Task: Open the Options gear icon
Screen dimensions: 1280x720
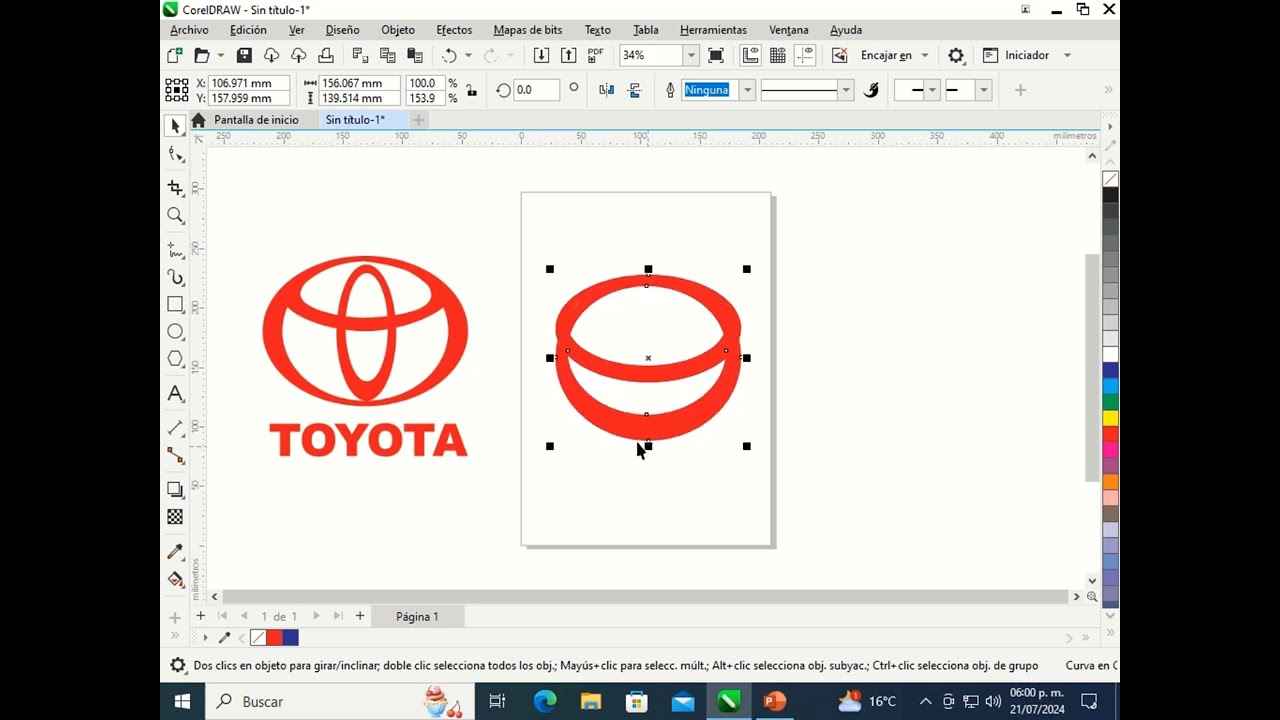Action: point(956,56)
